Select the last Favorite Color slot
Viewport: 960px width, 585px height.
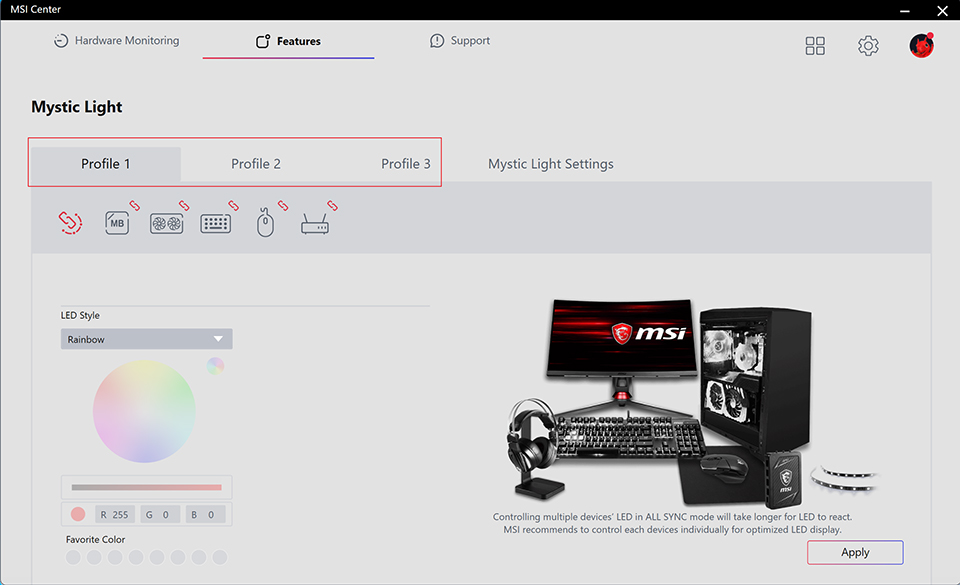pos(220,557)
